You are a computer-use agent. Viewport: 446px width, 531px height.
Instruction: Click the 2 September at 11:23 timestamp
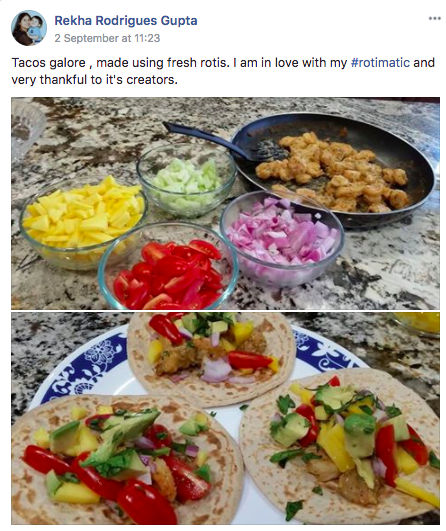tap(107, 38)
